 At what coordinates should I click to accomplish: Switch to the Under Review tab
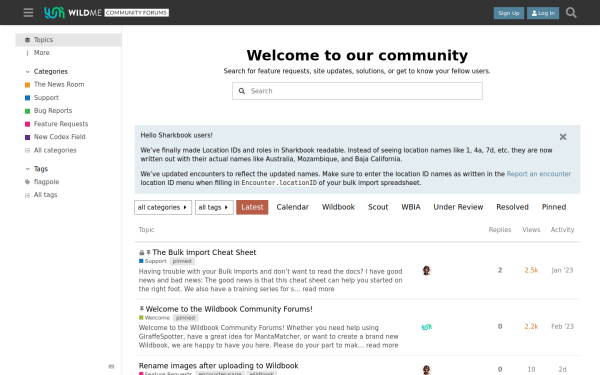pyautogui.click(x=458, y=207)
